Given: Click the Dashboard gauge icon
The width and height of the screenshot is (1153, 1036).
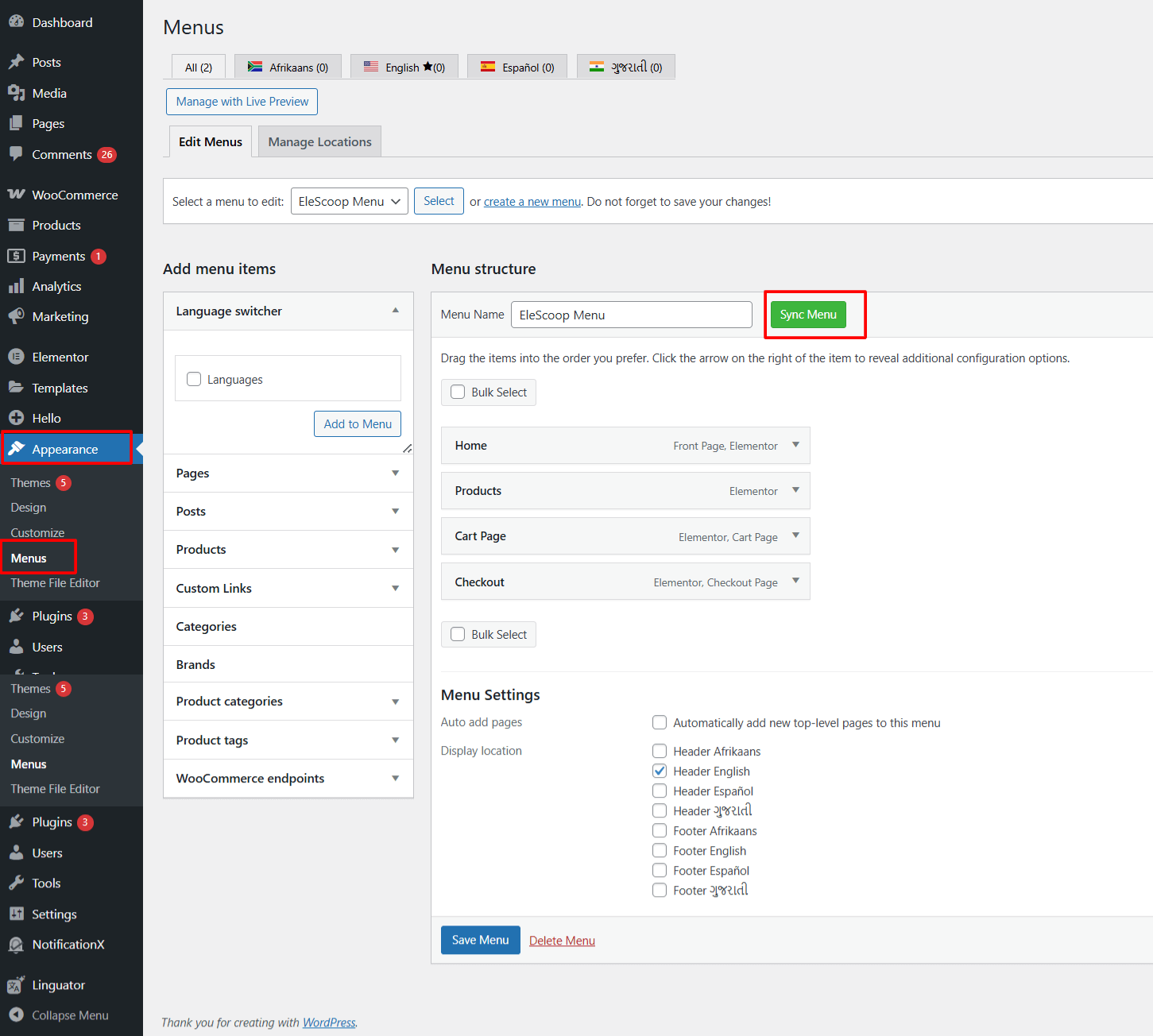Looking at the screenshot, I should pos(16,22).
